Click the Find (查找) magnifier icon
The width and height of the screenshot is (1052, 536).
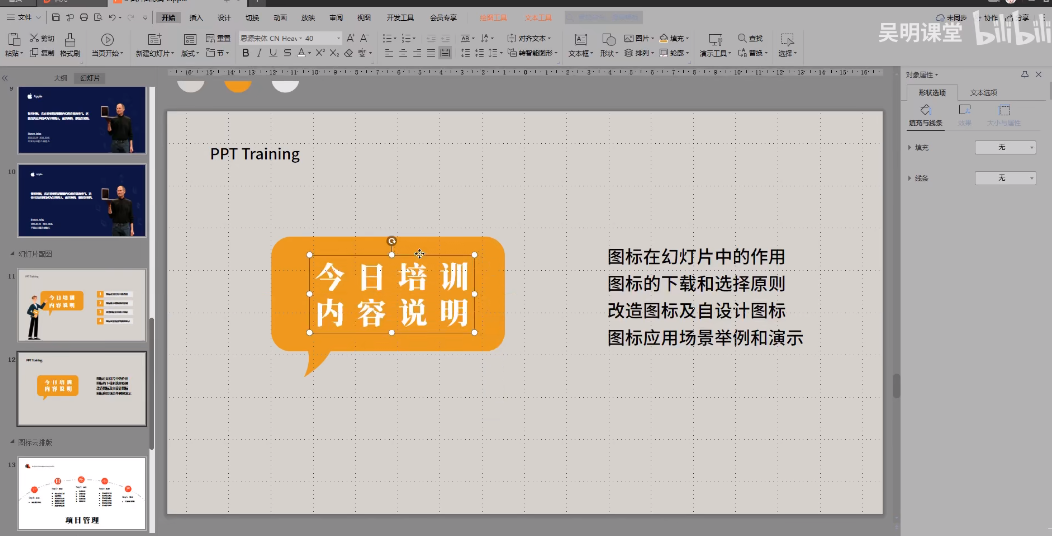pos(742,38)
